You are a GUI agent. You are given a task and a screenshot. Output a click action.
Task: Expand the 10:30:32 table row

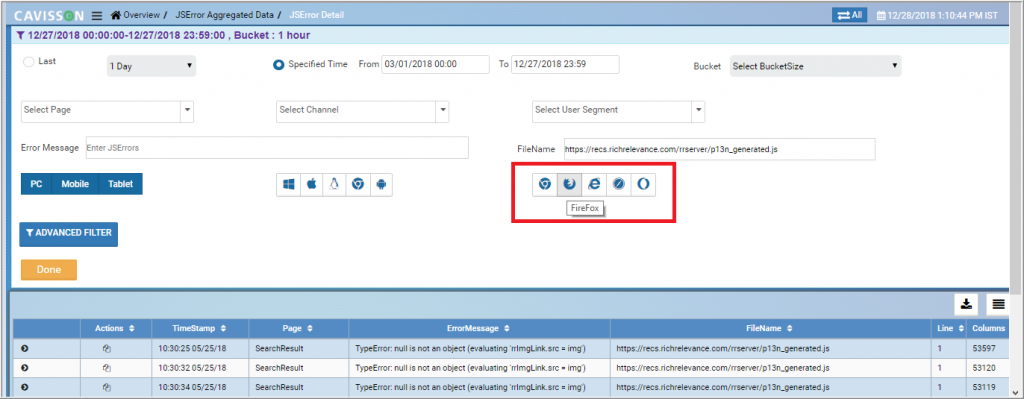pos(25,368)
